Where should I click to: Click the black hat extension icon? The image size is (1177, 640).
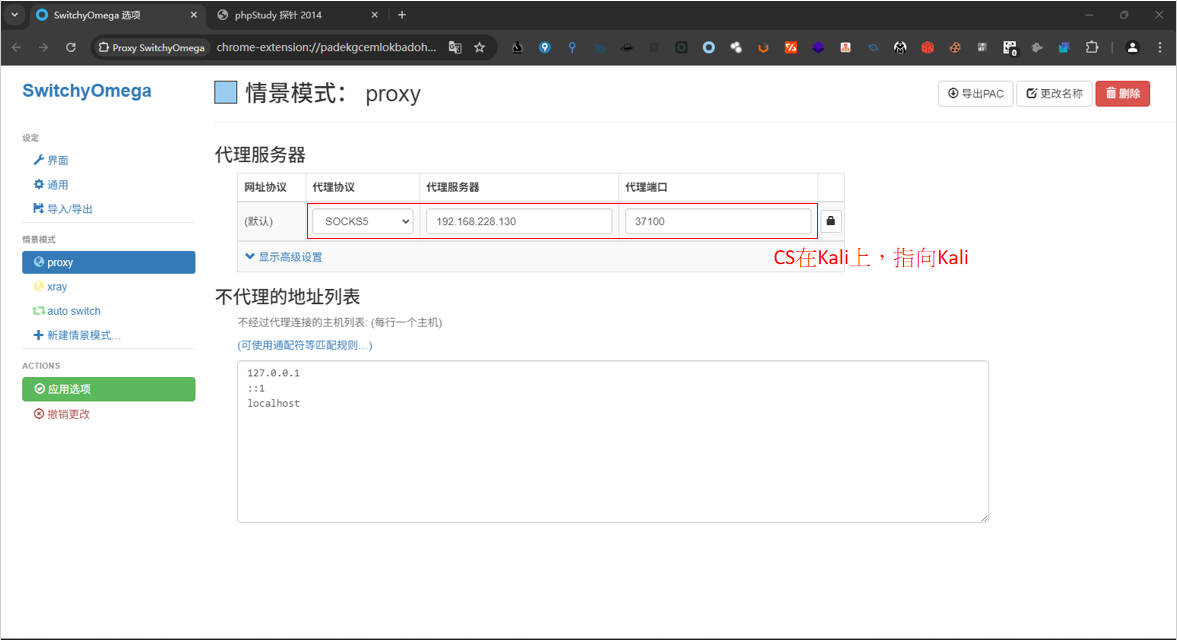click(x=627, y=47)
